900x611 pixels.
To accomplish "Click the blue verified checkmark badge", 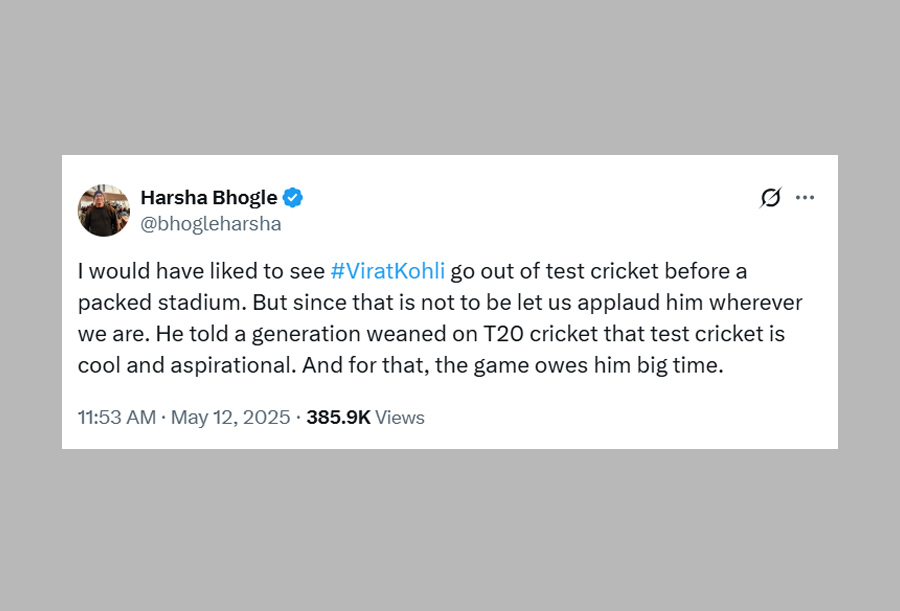I will coord(293,197).
